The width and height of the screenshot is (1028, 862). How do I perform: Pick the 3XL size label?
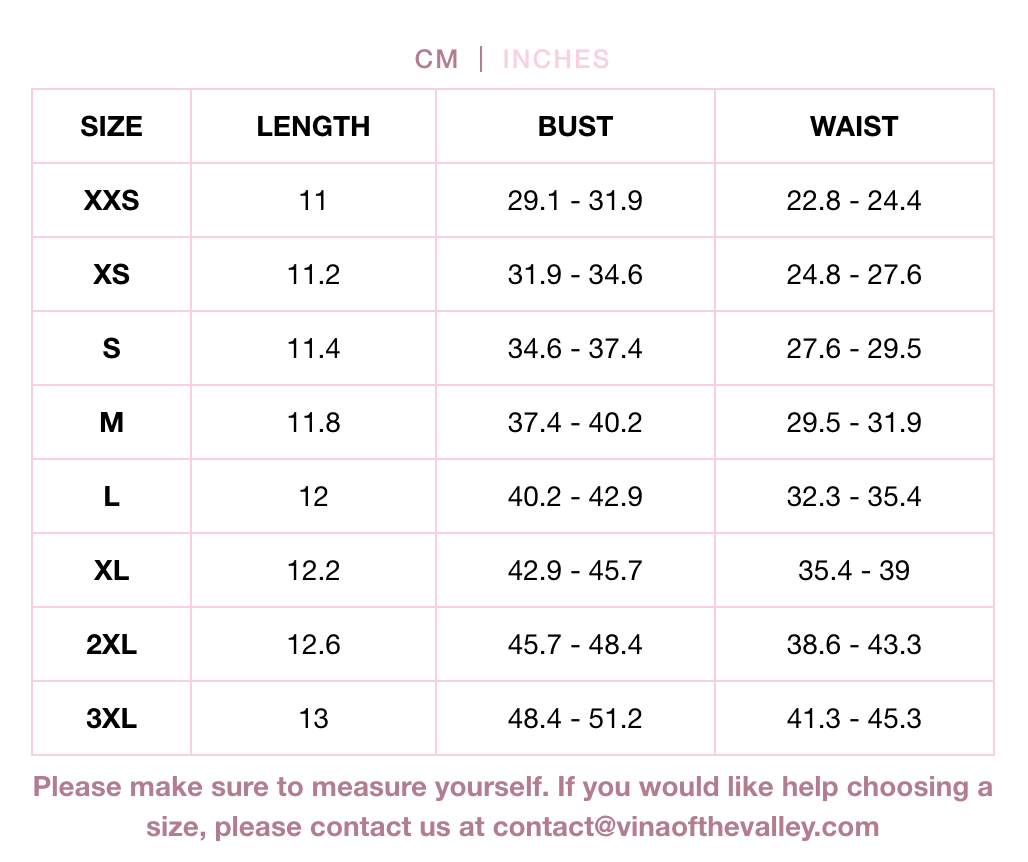click(x=112, y=719)
